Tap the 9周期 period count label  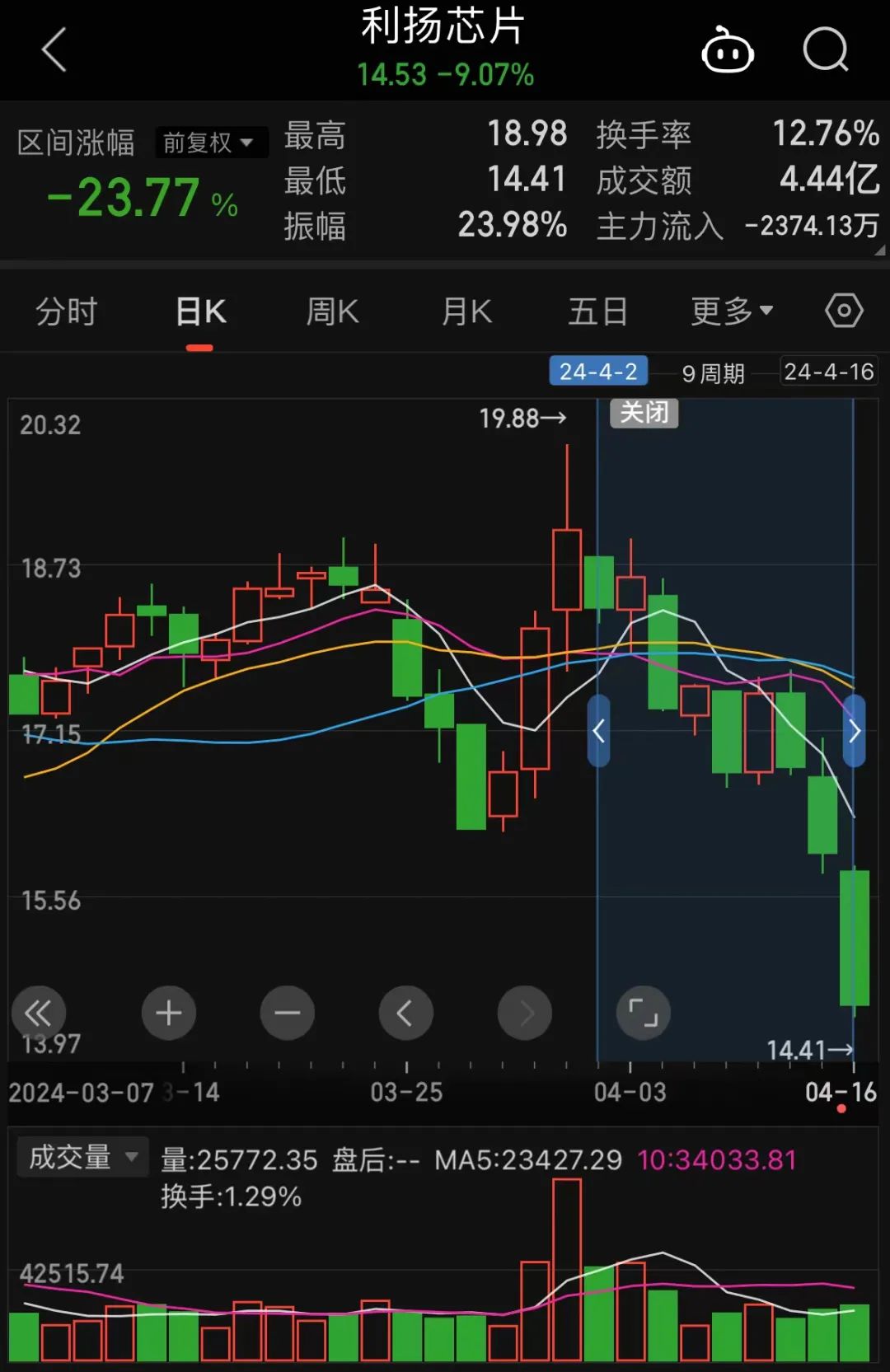(714, 373)
